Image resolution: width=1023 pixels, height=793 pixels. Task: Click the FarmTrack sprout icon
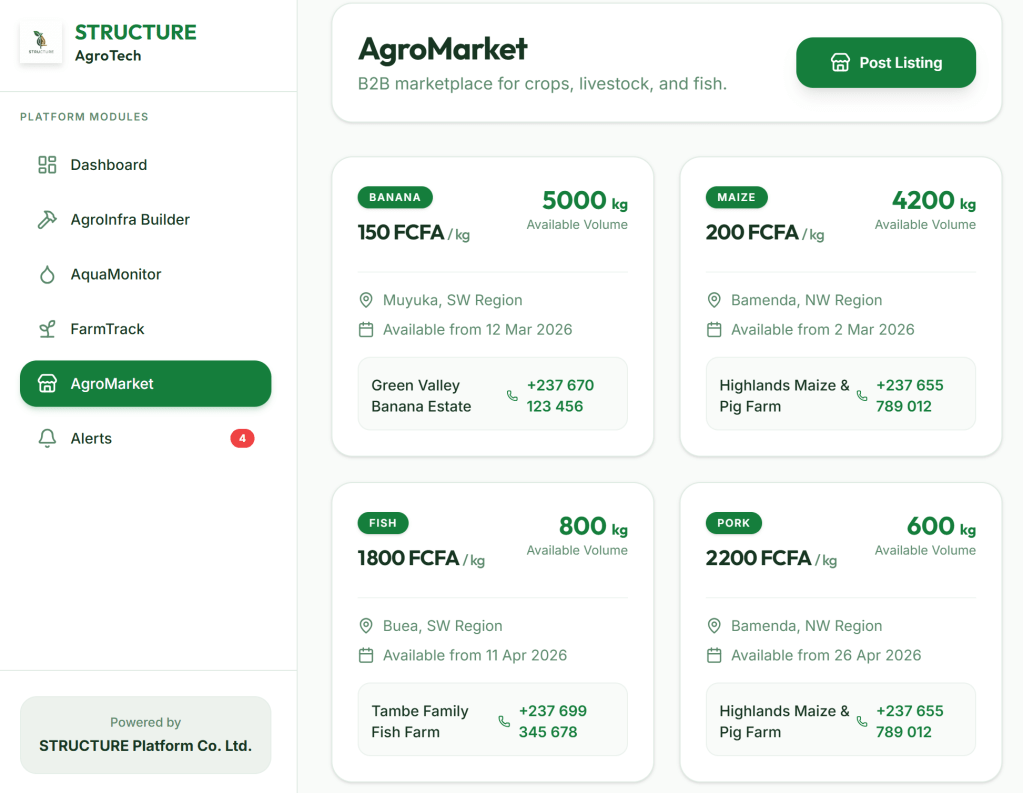coord(47,329)
